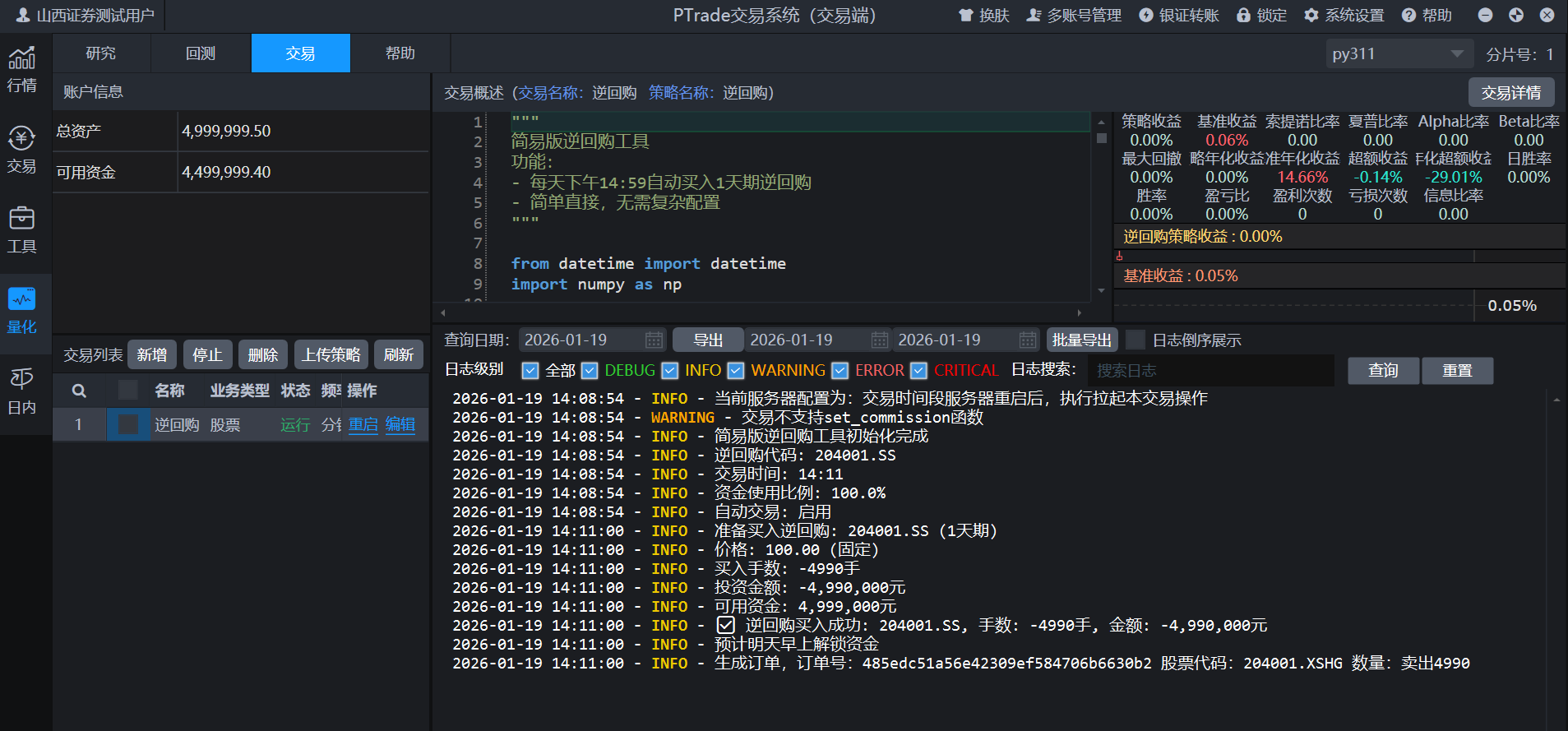Click the 搜索日志 search input field
The image size is (1568, 731).
pyautogui.click(x=1209, y=371)
